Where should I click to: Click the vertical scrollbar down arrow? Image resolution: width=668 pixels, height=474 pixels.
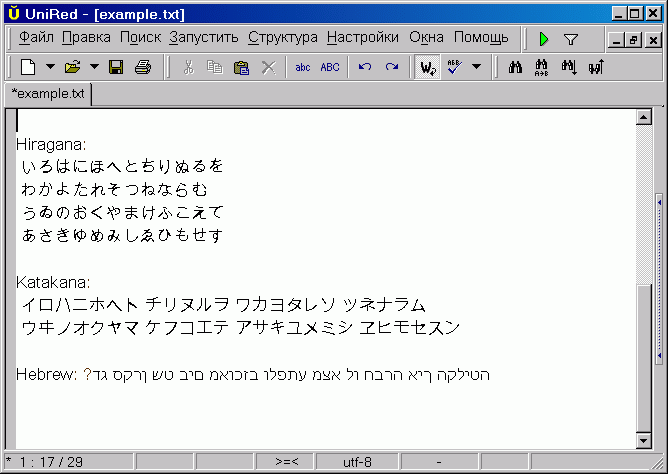tap(643, 441)
